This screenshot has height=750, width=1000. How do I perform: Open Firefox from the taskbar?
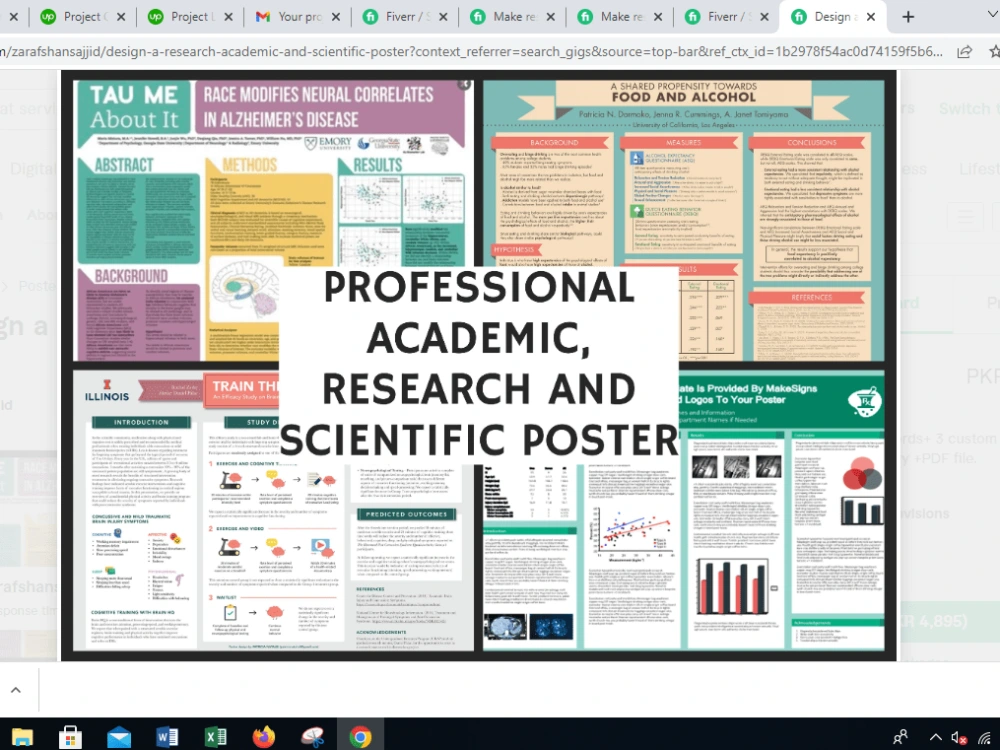pyautogui.click(x=263, y=737)
